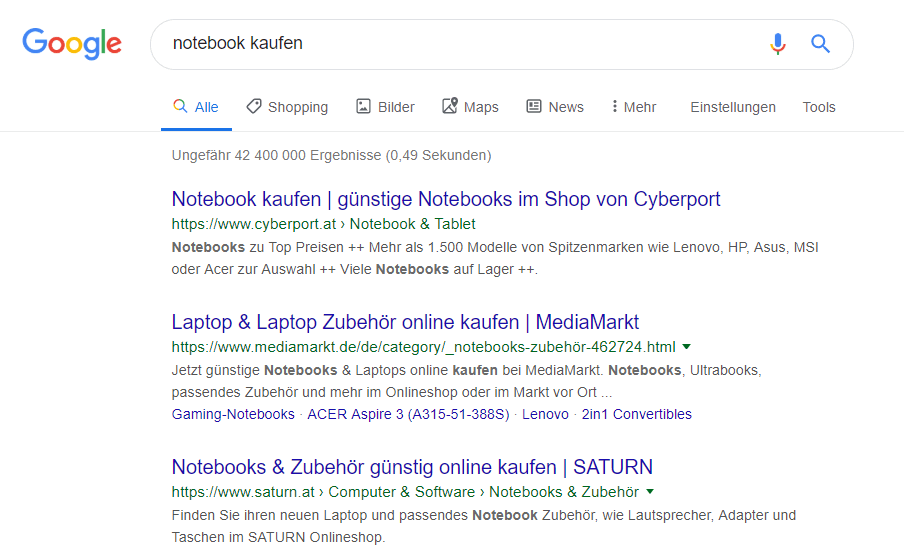Select the Alle tab

(196, 107)
